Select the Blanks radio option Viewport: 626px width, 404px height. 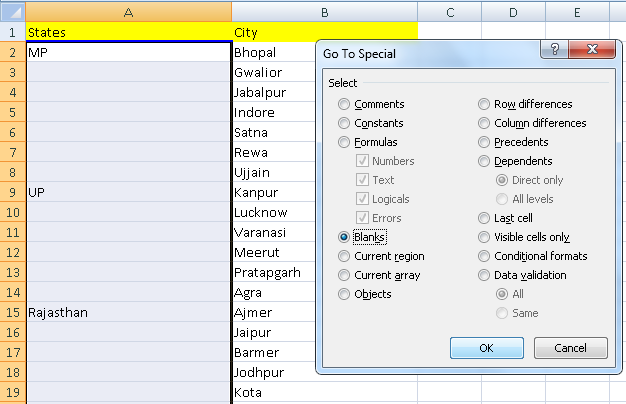pyautogui.click(x=345, y=237)
